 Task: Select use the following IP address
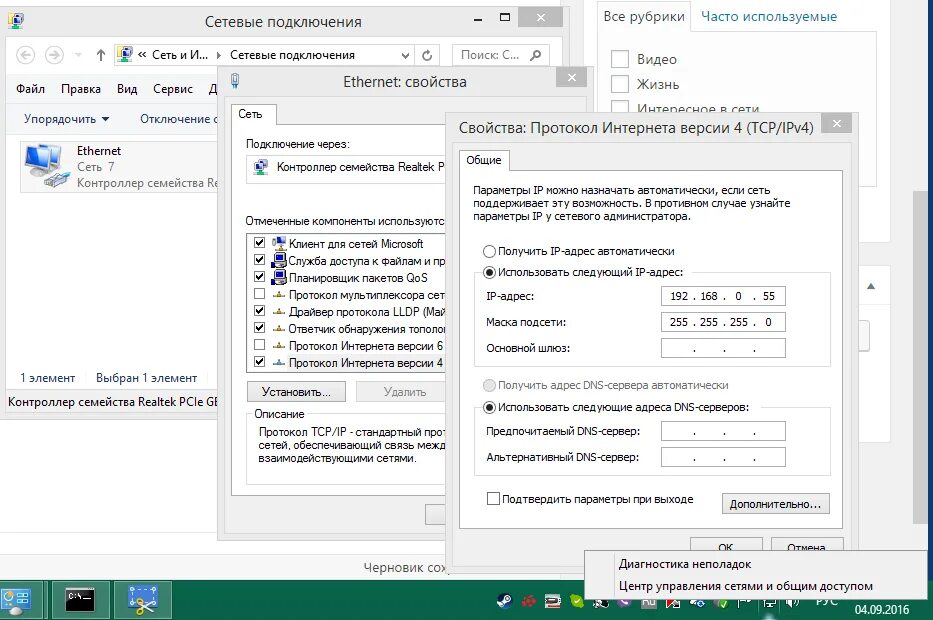pyautogui.click(x=489, y=273)
